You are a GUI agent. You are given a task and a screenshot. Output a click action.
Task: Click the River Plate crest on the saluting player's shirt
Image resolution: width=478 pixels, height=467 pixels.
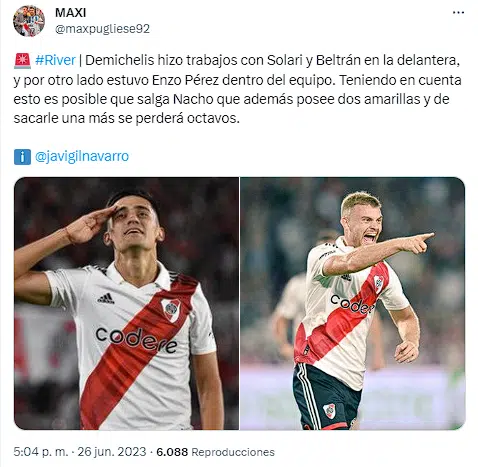click(x=171, y=310)
